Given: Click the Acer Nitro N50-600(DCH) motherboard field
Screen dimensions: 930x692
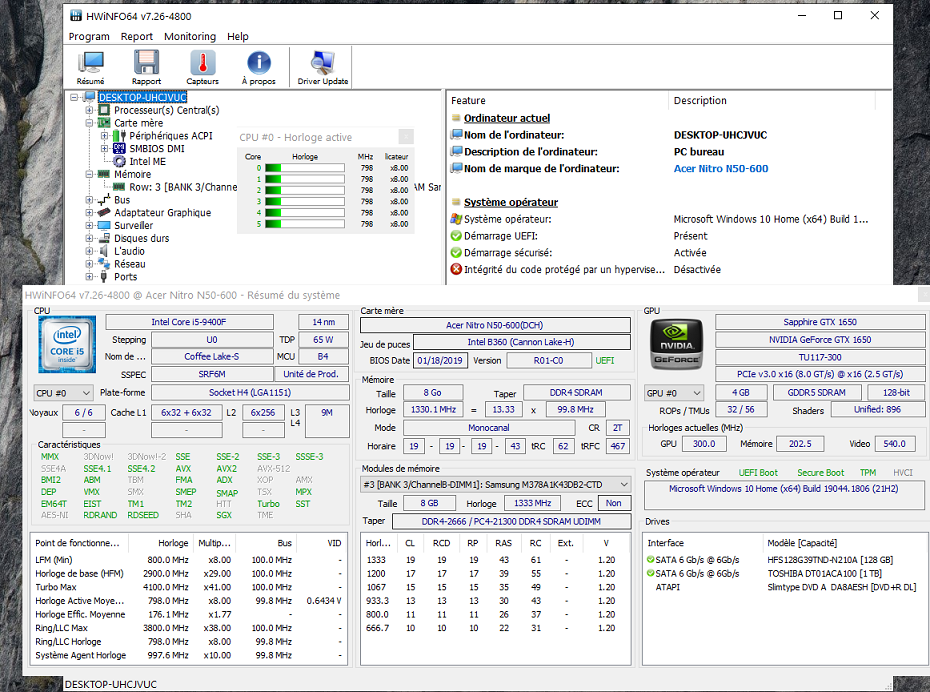Looking at the screenshot, I should (x=495, y=325).
